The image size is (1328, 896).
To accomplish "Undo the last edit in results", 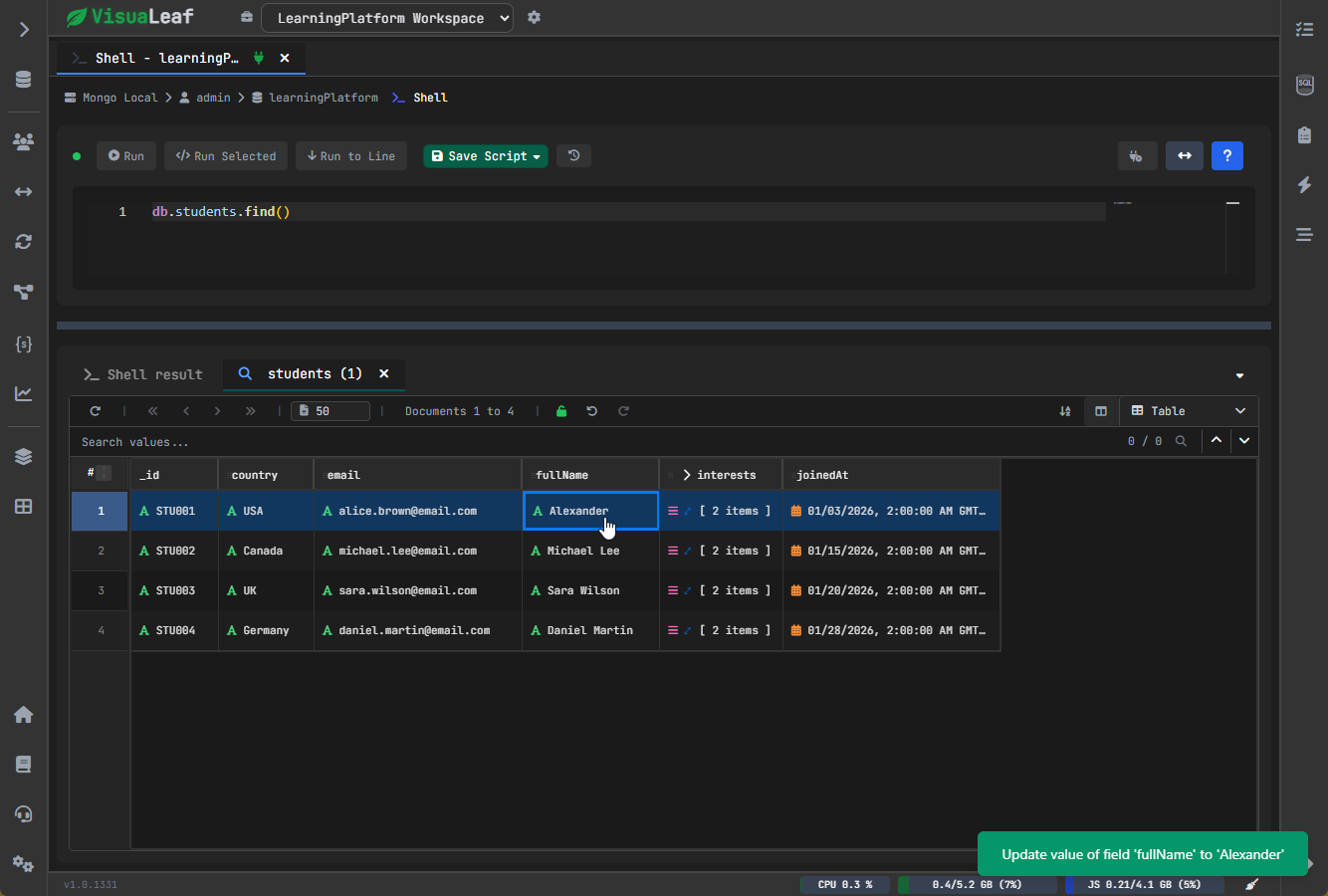I will (x=592, y=411).
